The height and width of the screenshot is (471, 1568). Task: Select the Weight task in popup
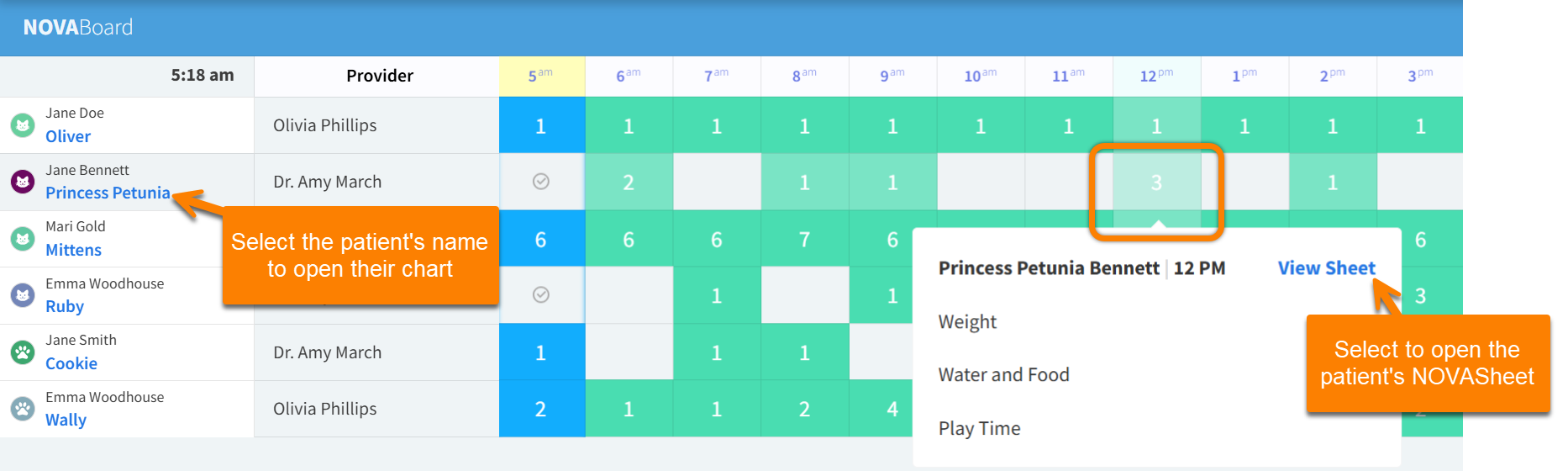click(x=967, y=322)
